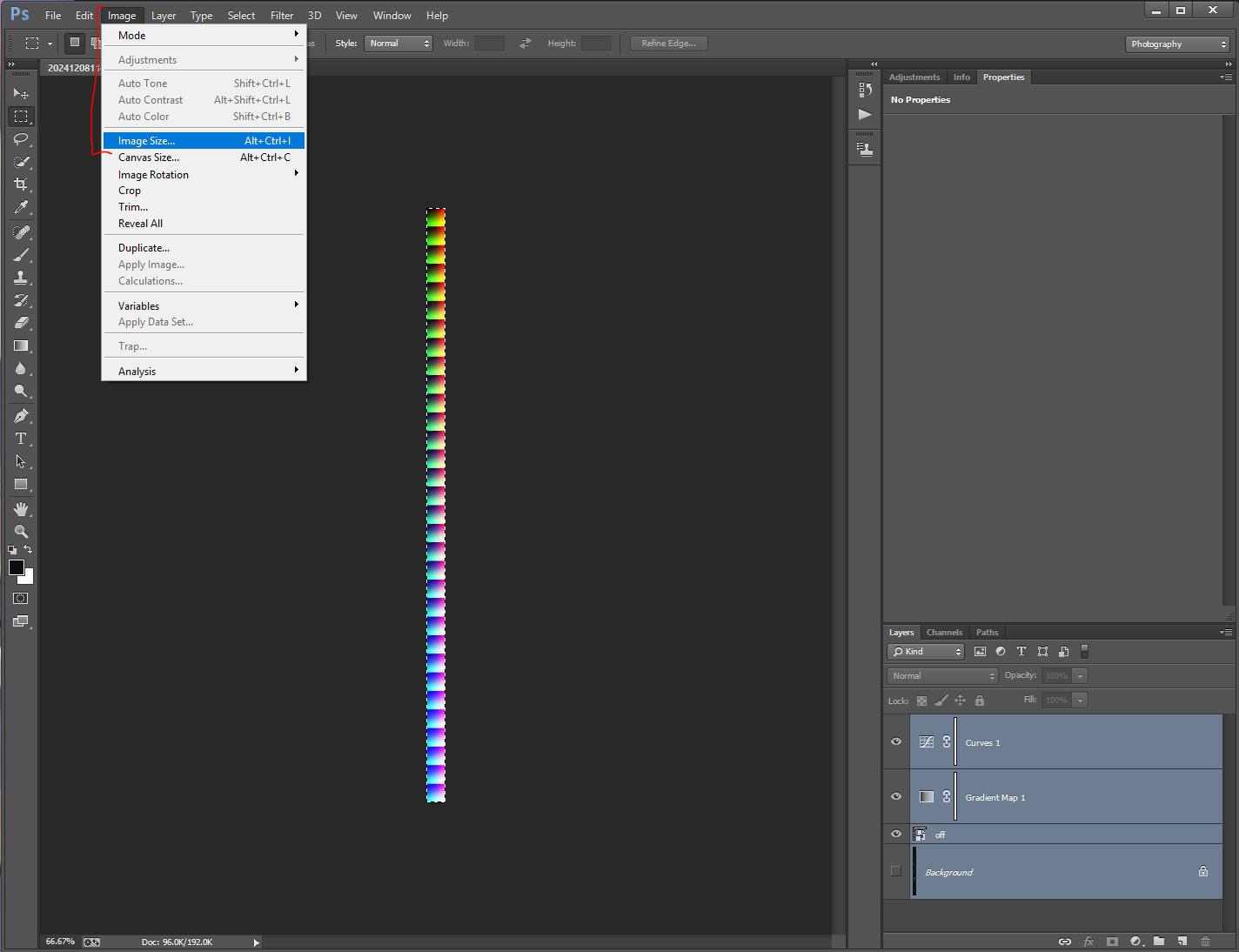Click the foreground color swatch

(x=16, y=567)
